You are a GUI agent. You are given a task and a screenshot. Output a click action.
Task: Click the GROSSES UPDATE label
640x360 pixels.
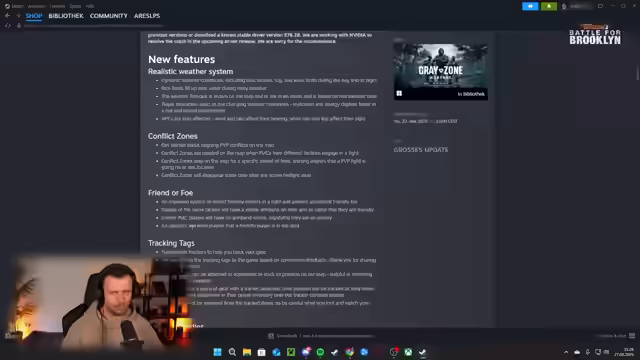420,150
